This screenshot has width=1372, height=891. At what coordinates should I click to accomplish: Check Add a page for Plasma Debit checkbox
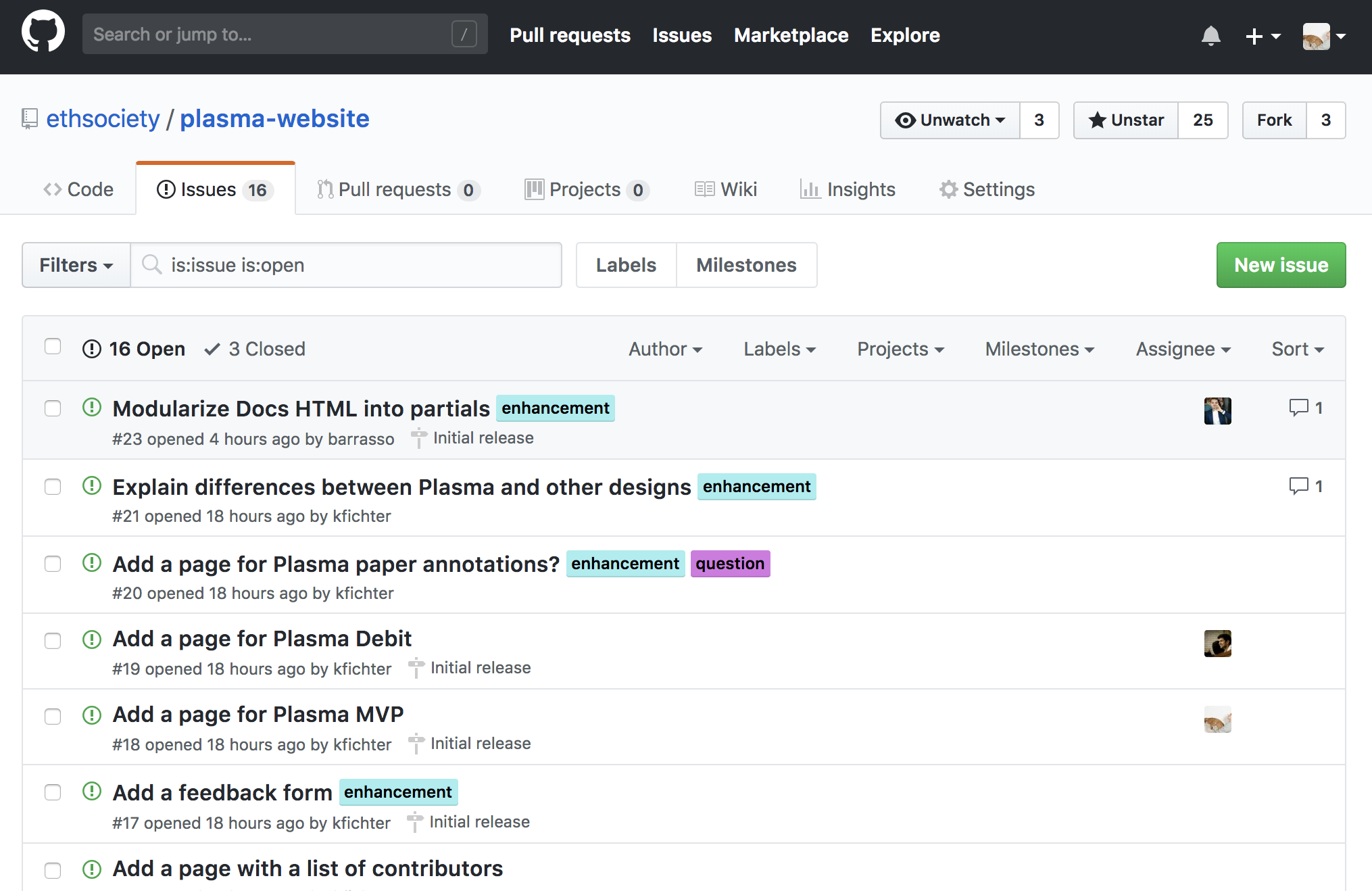(x=53, y=641)
